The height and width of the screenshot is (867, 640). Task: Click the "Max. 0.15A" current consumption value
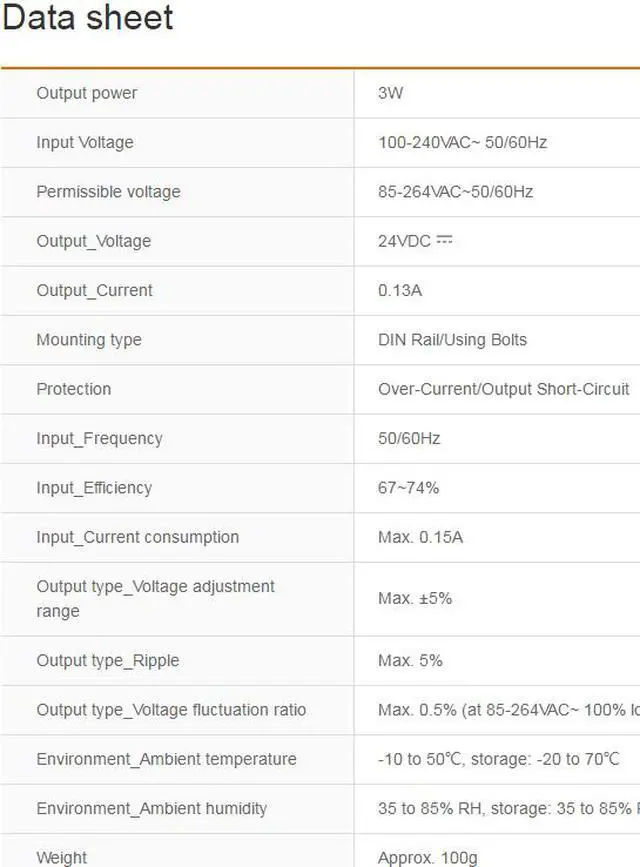[420, 537]
